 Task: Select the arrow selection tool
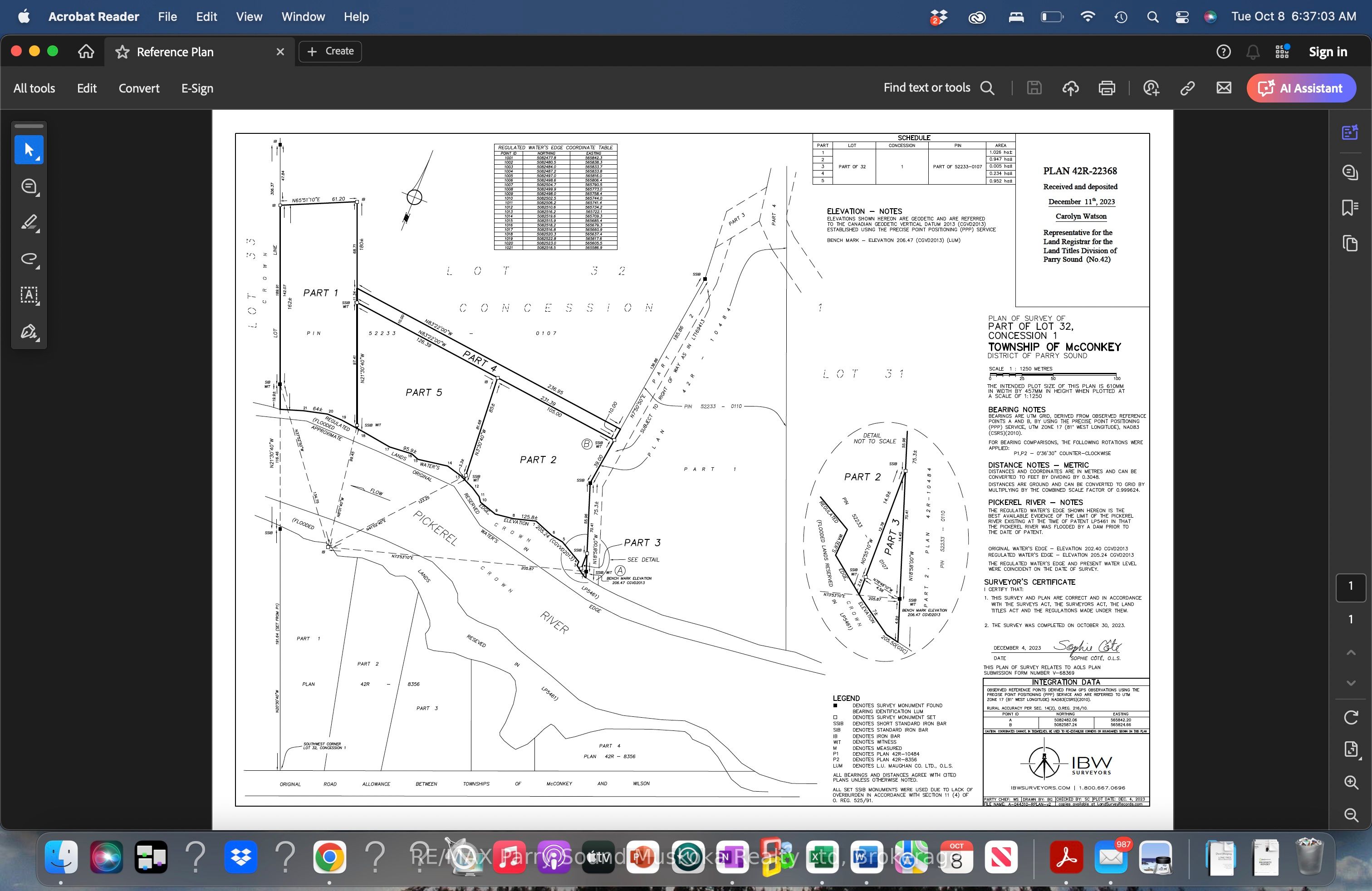29,150
